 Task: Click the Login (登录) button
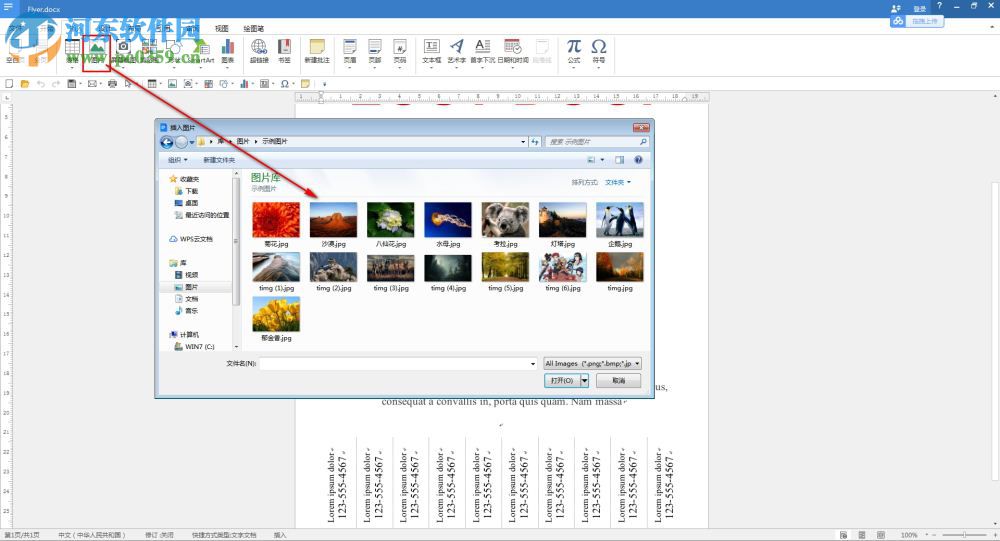point(919,8)
